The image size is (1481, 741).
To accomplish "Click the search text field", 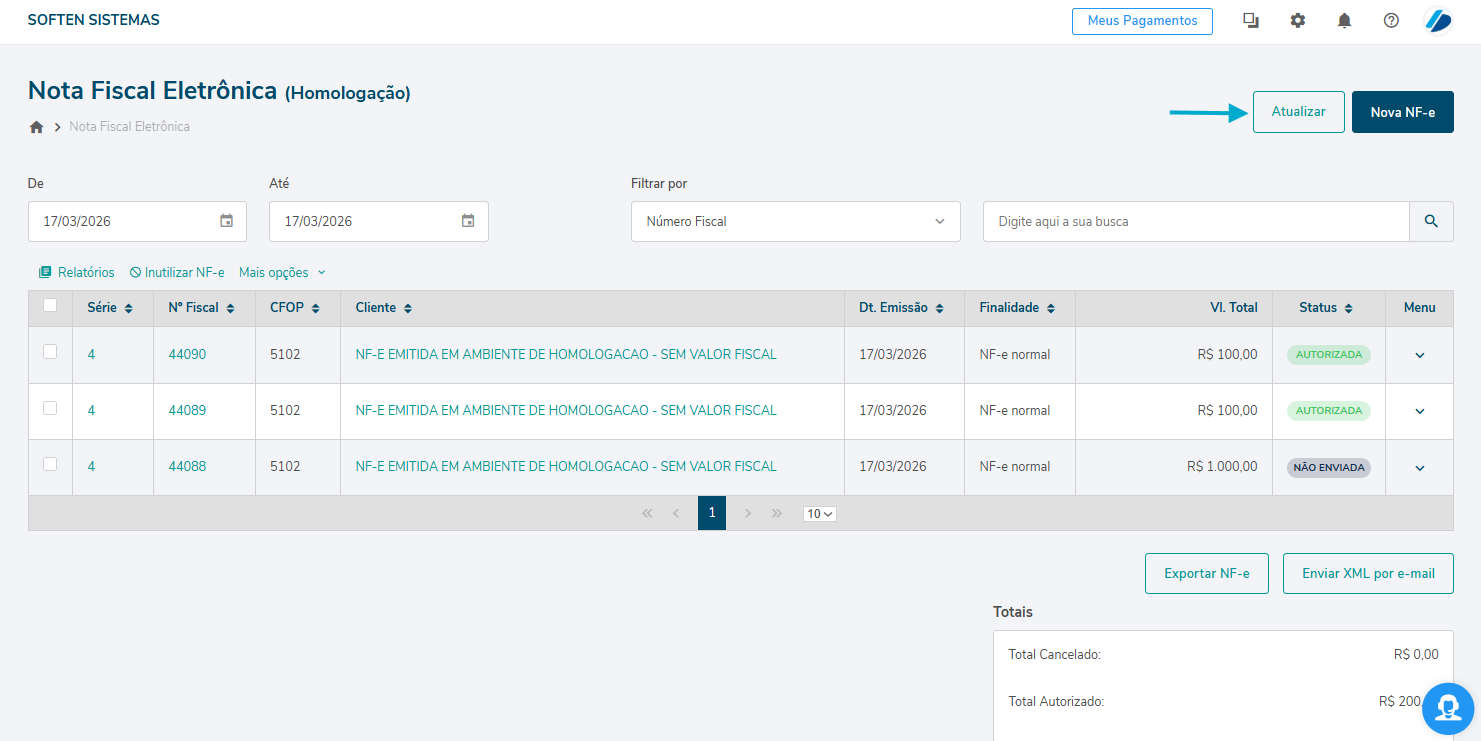I will pyautogui.click(x=1196, y=221).
